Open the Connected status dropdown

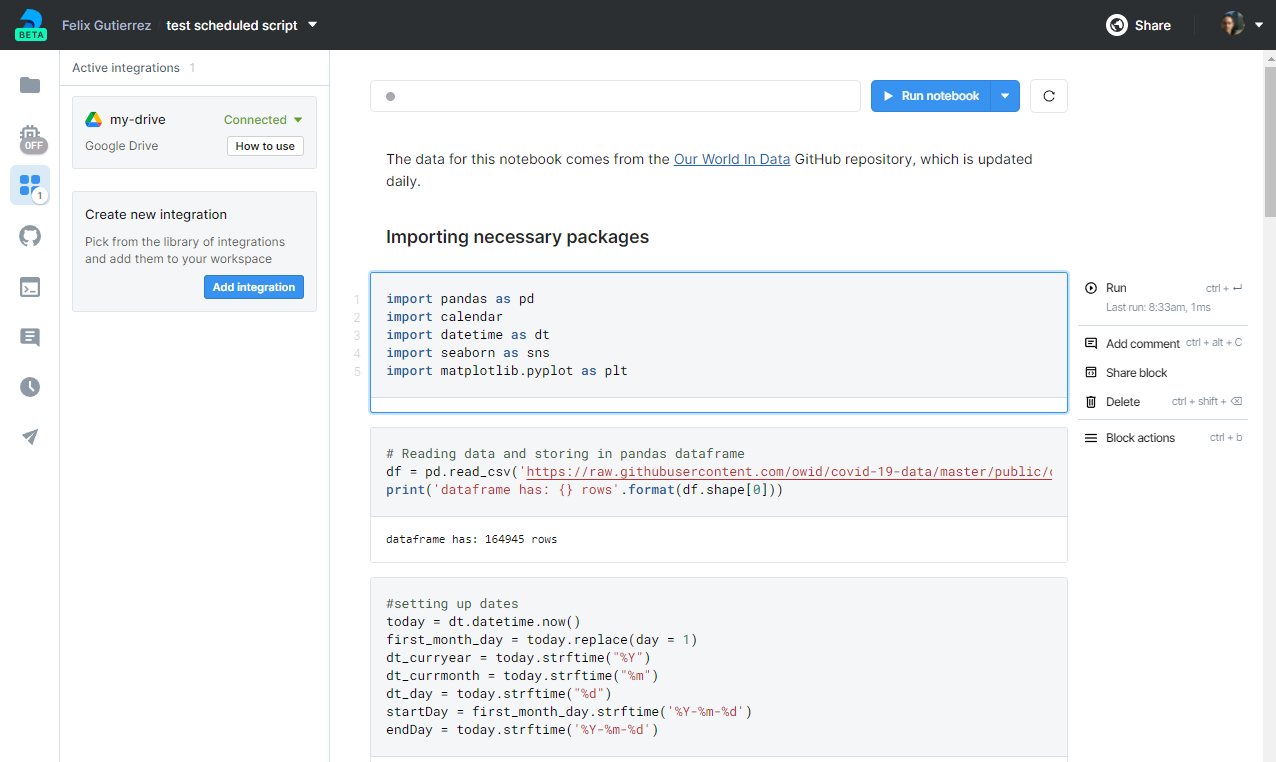click(x=263, y=119)
